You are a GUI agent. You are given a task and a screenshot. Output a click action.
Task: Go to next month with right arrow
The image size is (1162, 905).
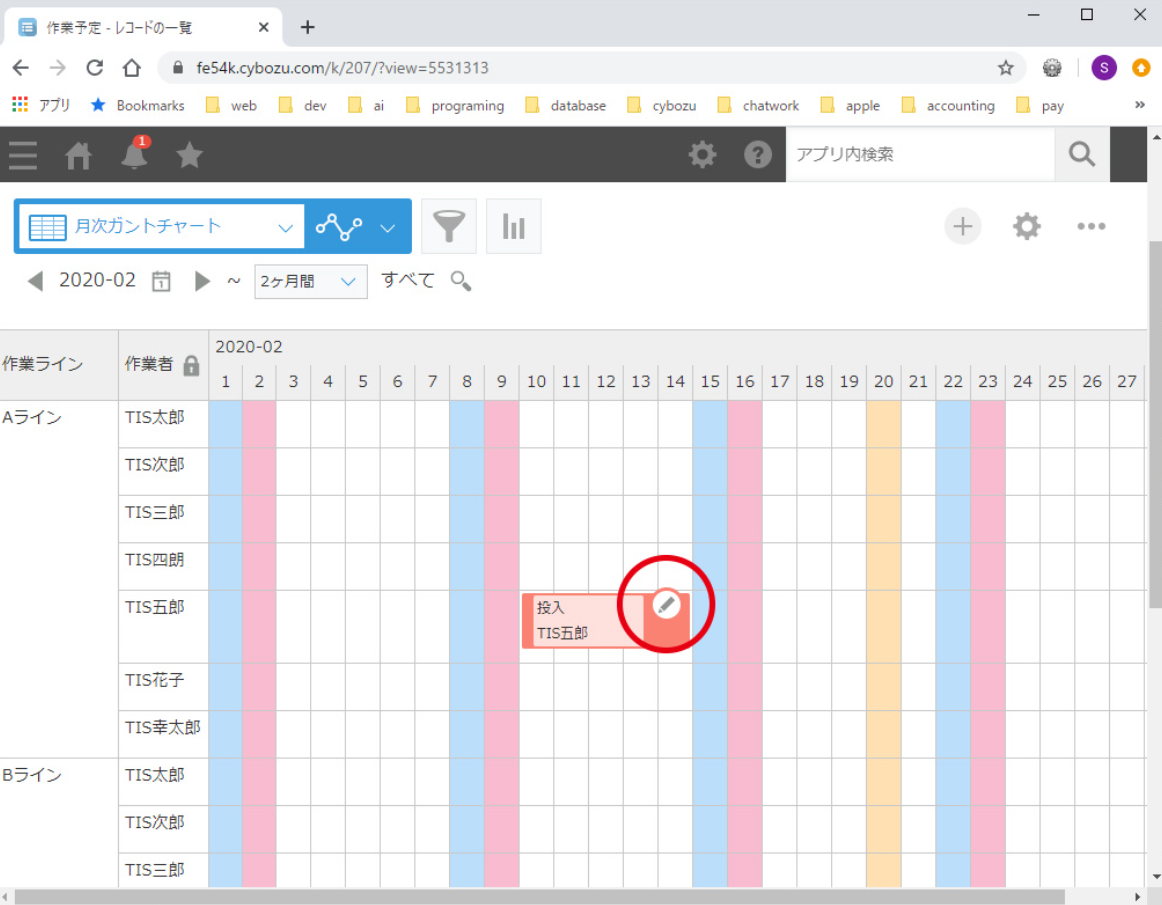[x=202, y=281]
